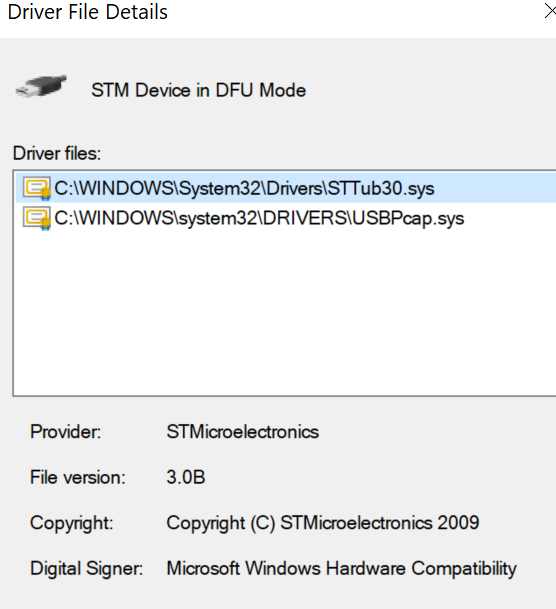The width and height of the screenshot is (556, 609).
Task: Click the Copyright (C) STMicroelectronics 2009 value
Action: (x=323, y=523)
